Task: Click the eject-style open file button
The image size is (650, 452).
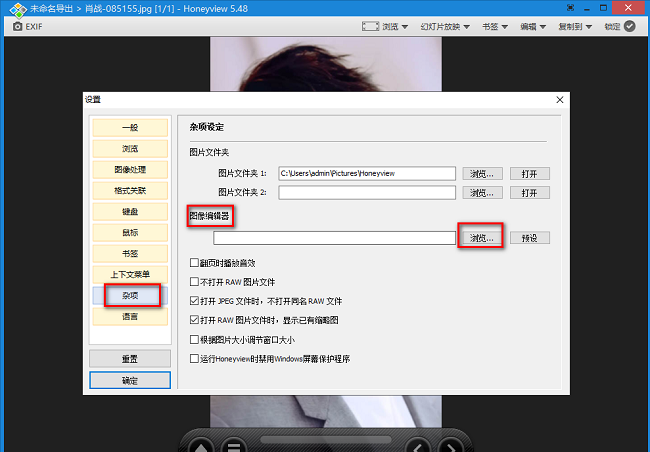Action: click(x=201, y=446)
